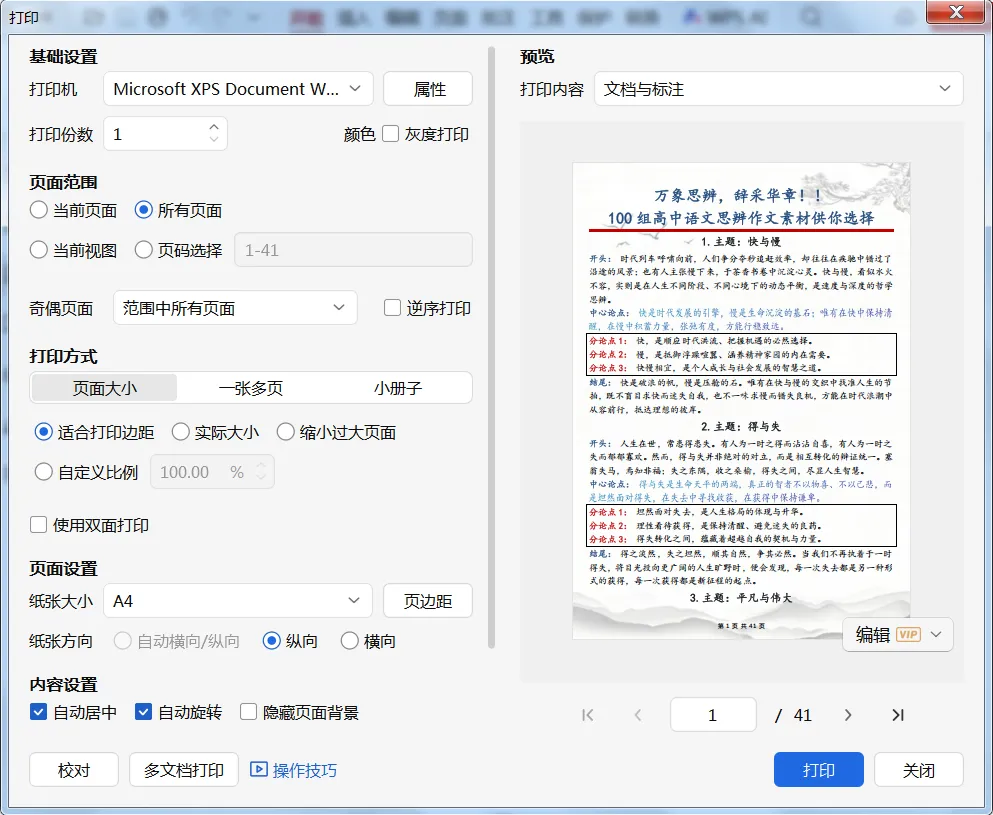This screenshot has width=993, height=815.
Task: Decrease the print copies count
Action: [x=214, y=139]
